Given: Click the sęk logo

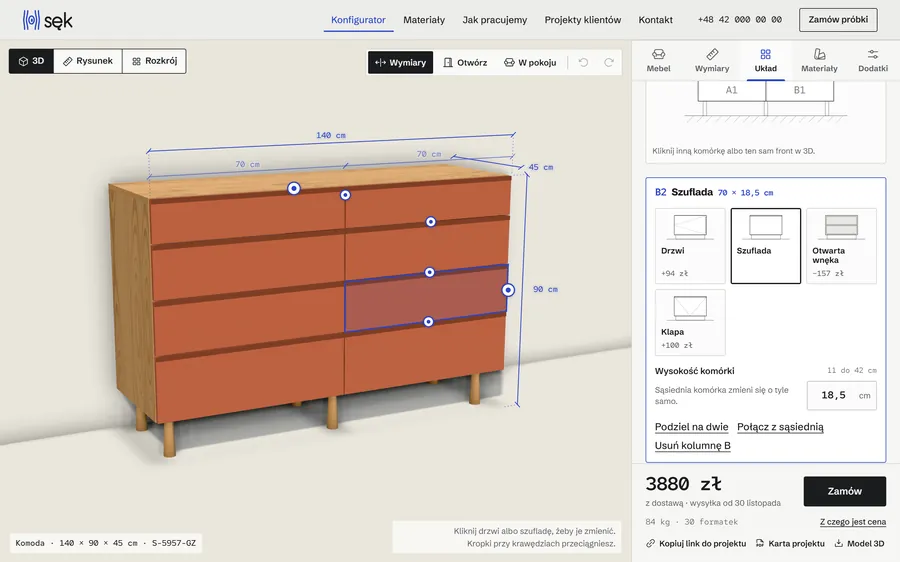Looking at the screenshot, I should pos(48,20).
